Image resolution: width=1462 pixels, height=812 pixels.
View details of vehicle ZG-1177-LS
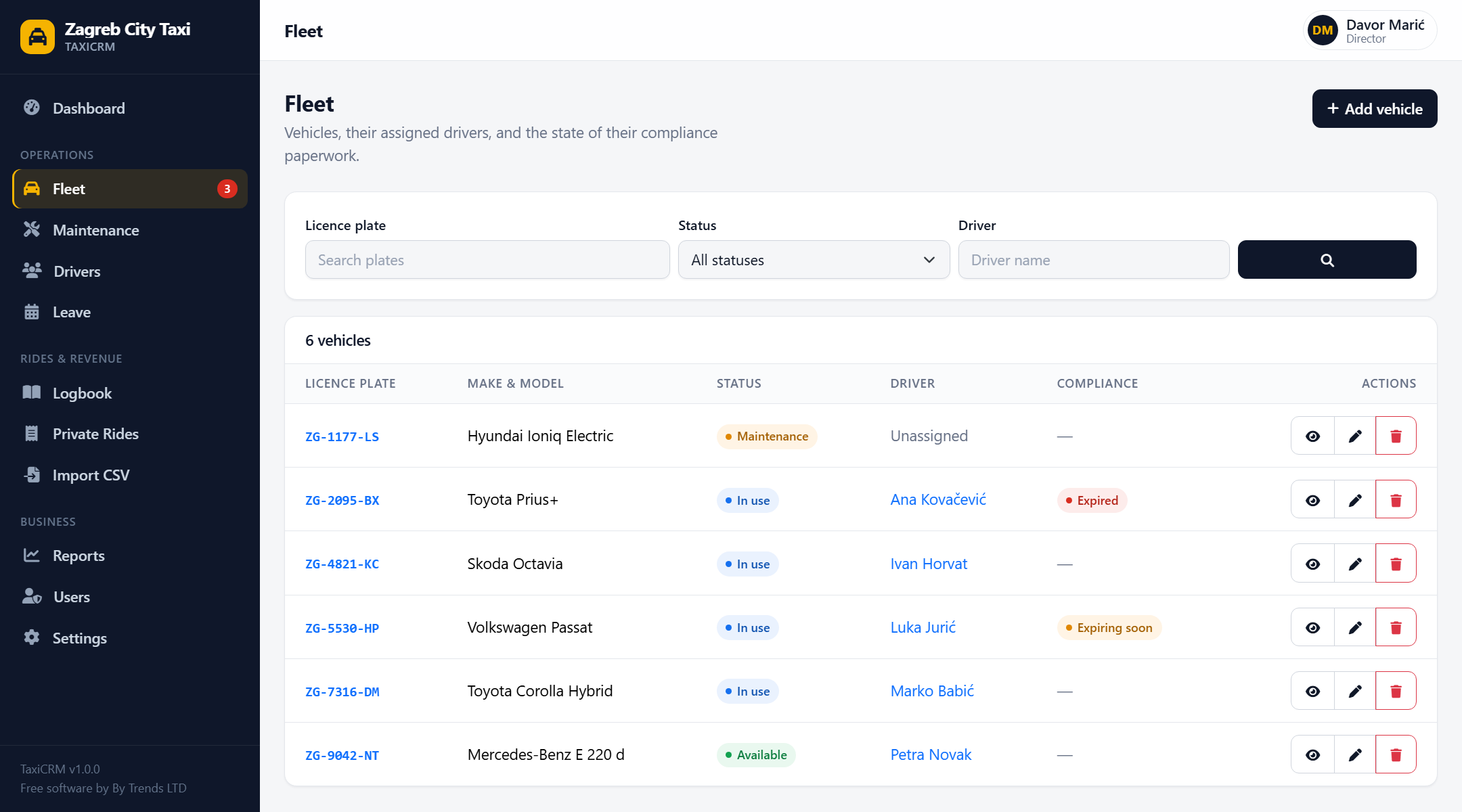click(x=1312, y=436)
